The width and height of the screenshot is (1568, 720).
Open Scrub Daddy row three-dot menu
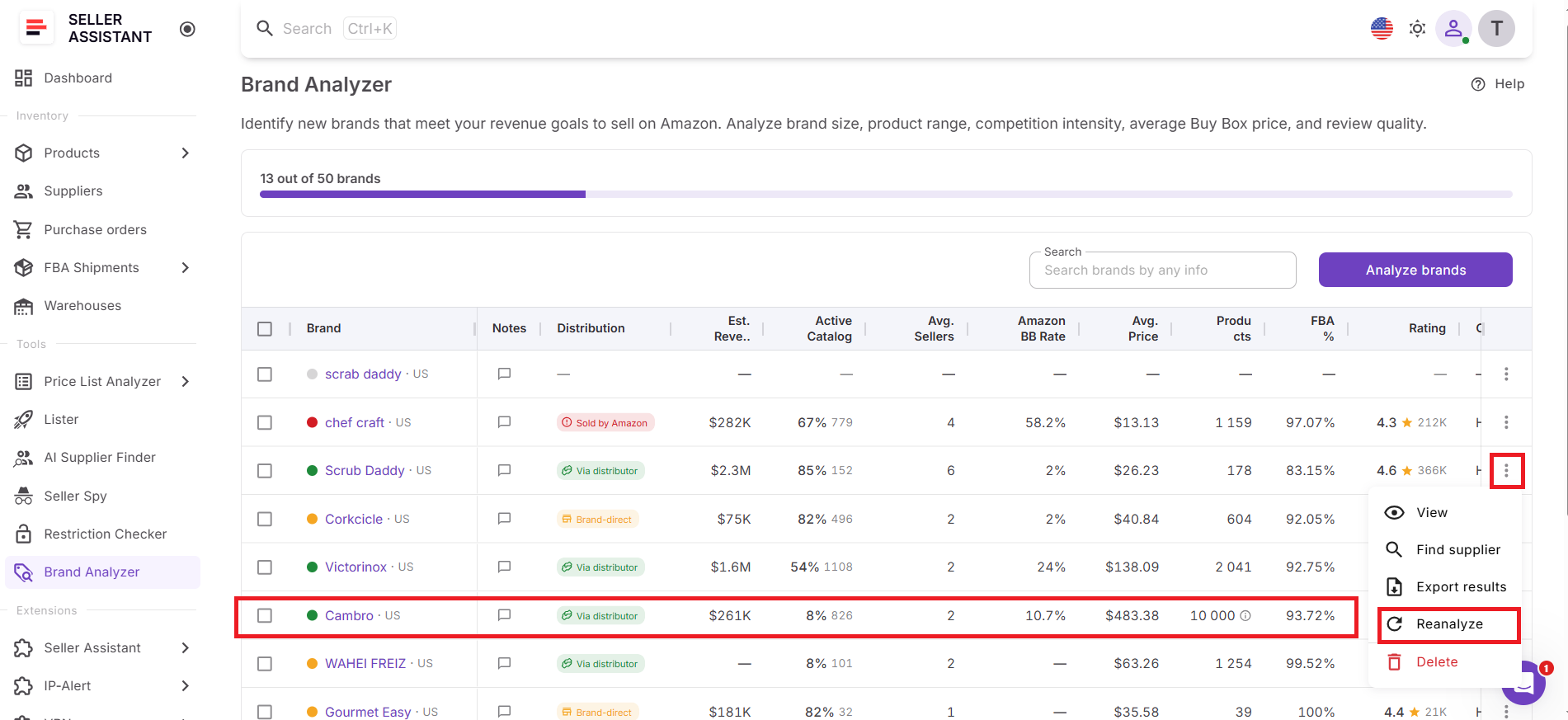point(1506,471)
